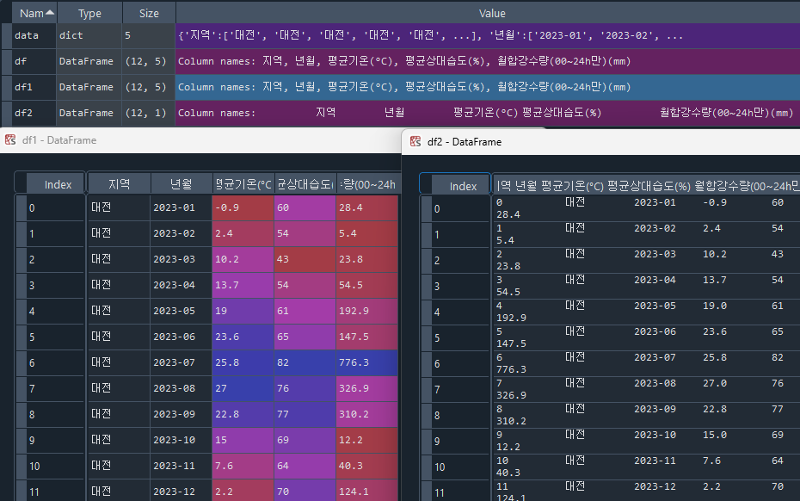Click the Value column header

pyautogui.click(x=492, y=13)
